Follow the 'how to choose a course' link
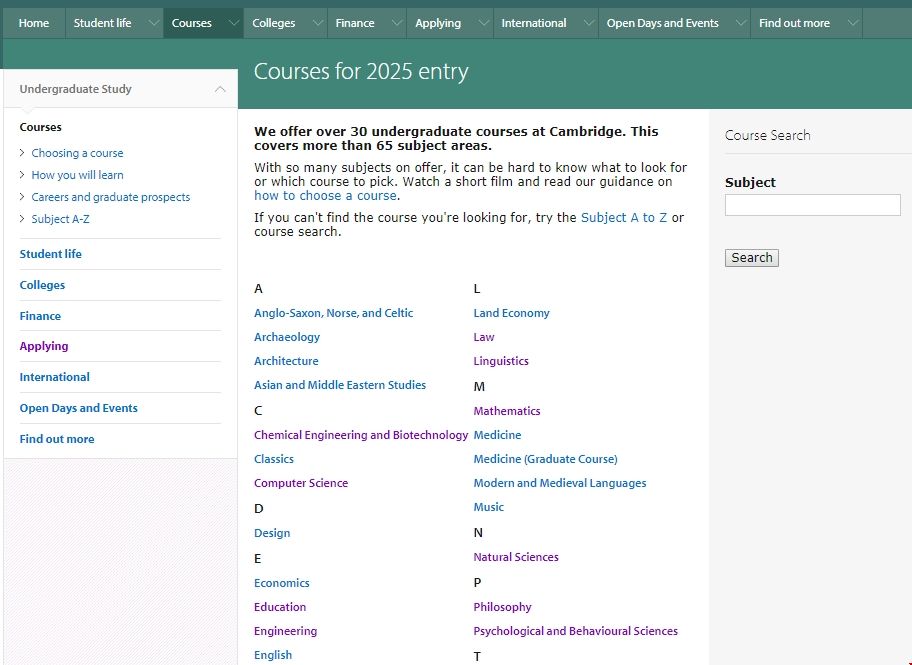Image resolution: width=912 pixels, height=665 pixels. (x=325, y=196)
